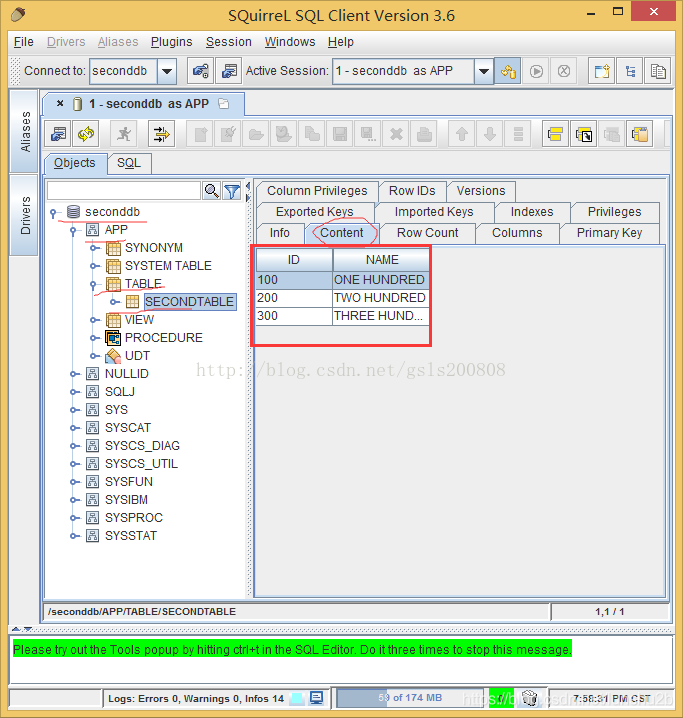This screenshot has width=683, height=718.
Task: Click the grayed-out X delete icon in session toolbar
Action: click(x=396, y=134)
